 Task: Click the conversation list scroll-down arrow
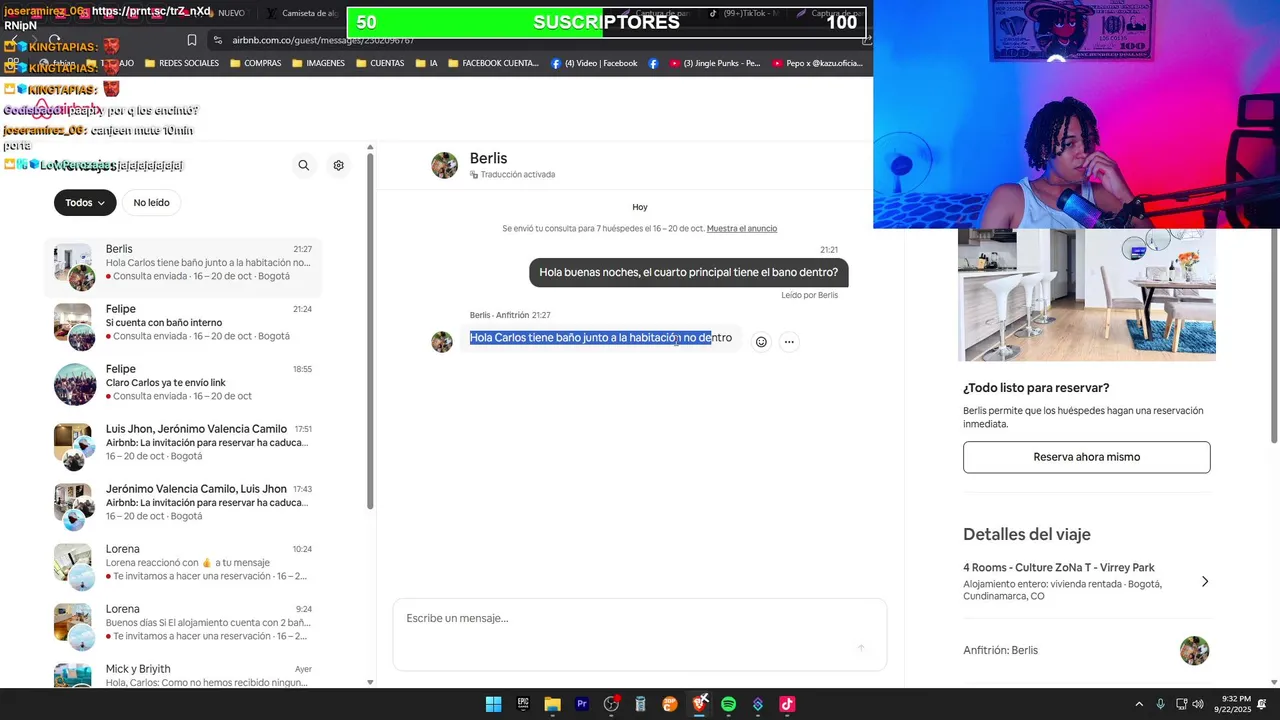[x=370, y=682]
